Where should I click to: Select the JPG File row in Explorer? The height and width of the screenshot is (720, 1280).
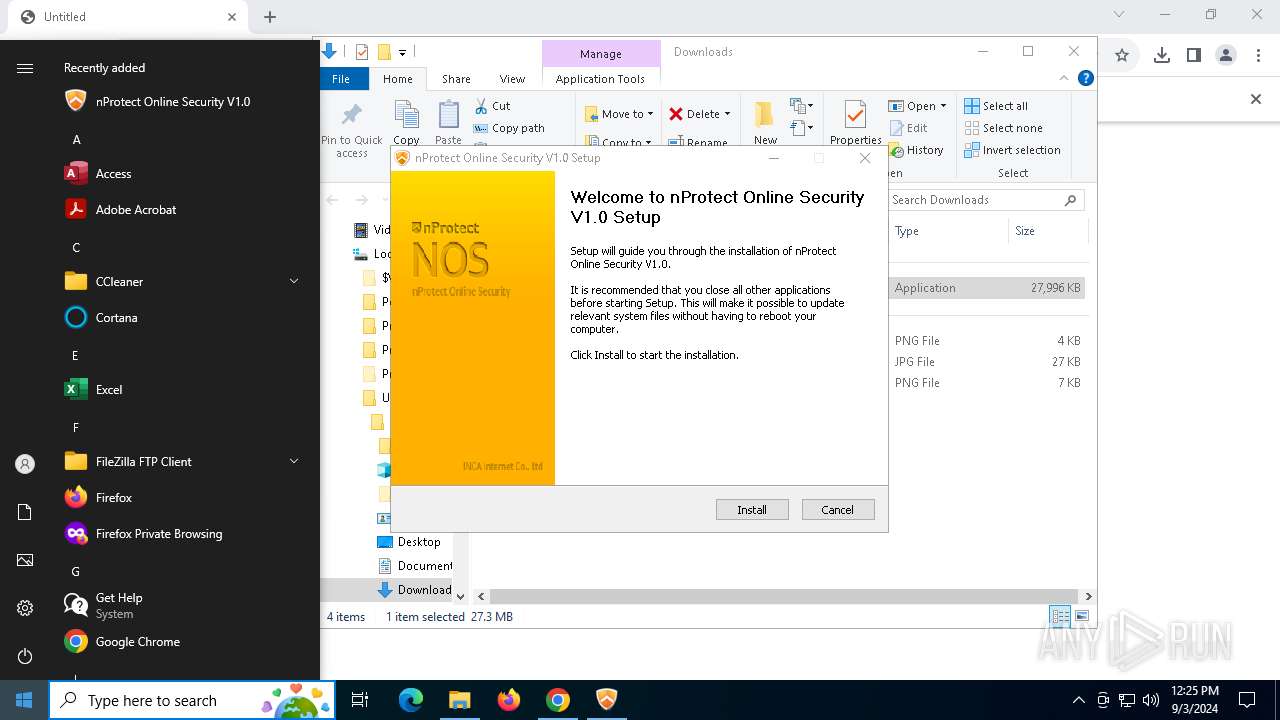coord(987,362)
